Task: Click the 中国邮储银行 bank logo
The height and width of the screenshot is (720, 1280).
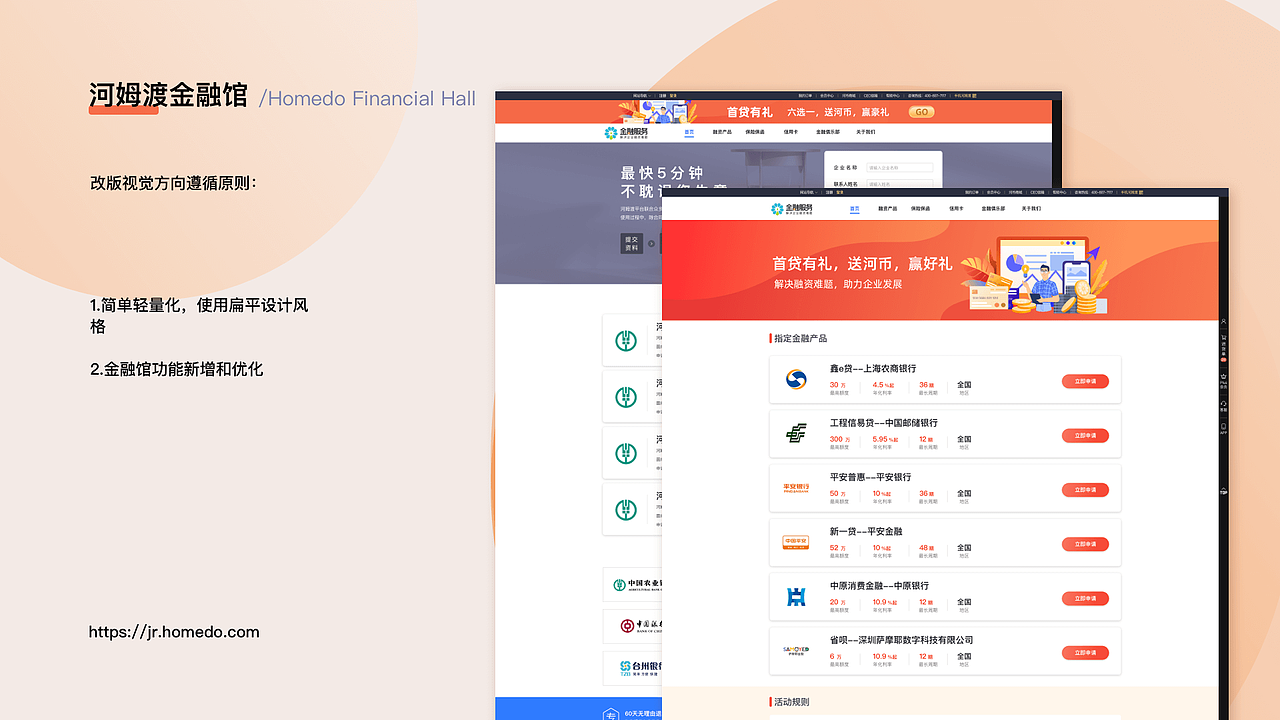Action: click(796, 434)
